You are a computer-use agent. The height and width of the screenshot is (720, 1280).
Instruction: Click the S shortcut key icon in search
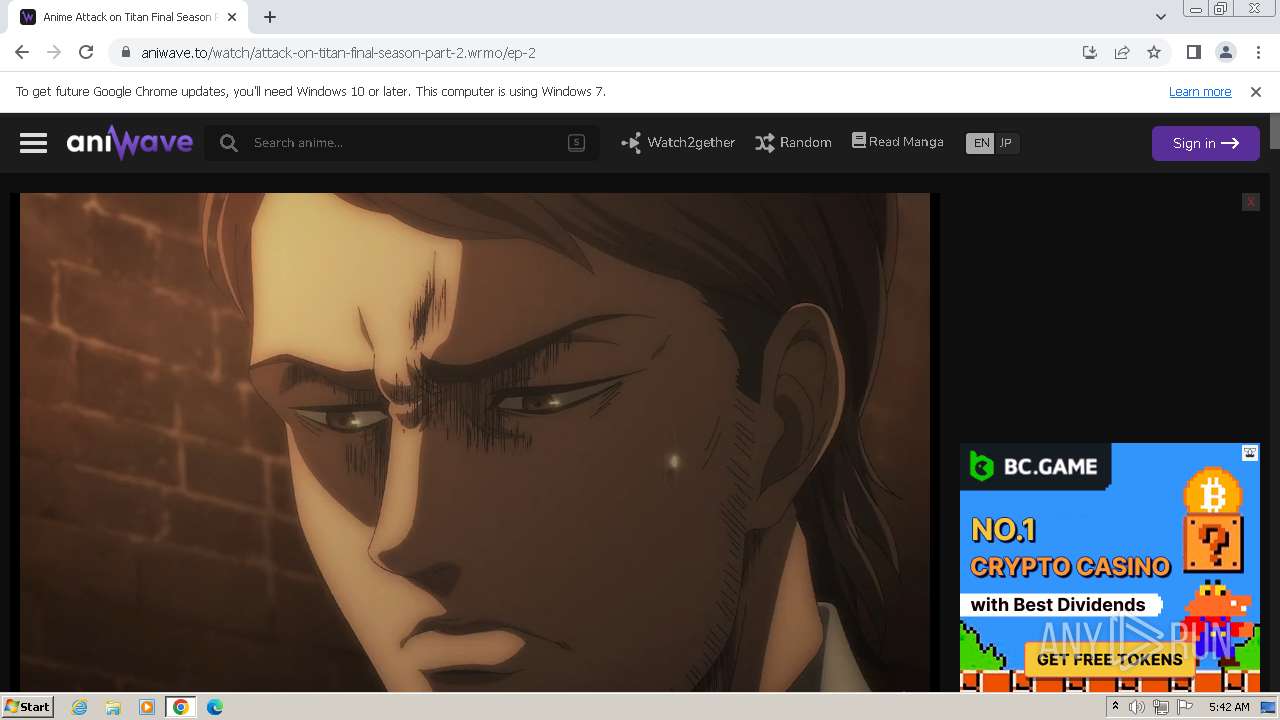(x=576, y=143)
